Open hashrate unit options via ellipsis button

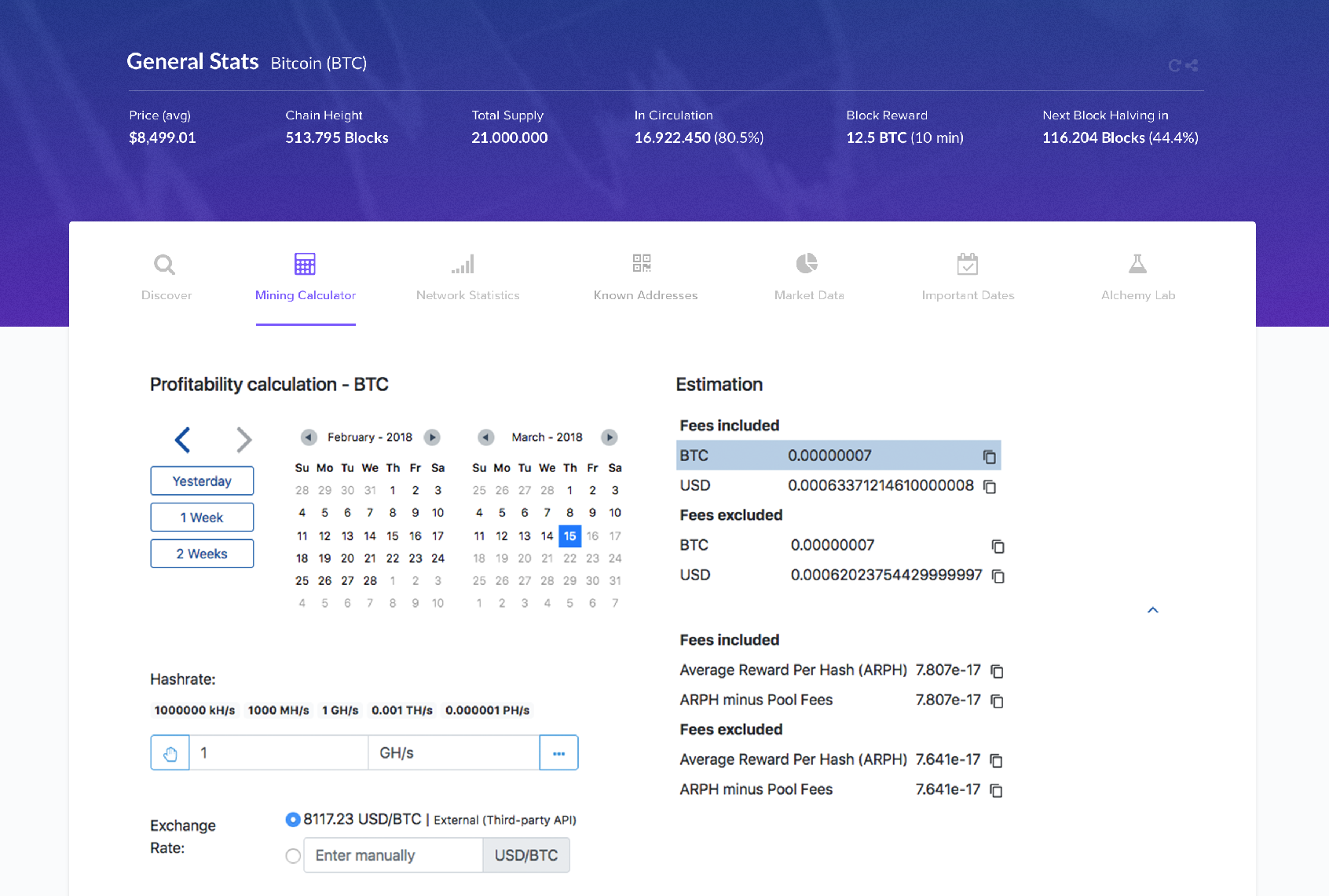558,753
